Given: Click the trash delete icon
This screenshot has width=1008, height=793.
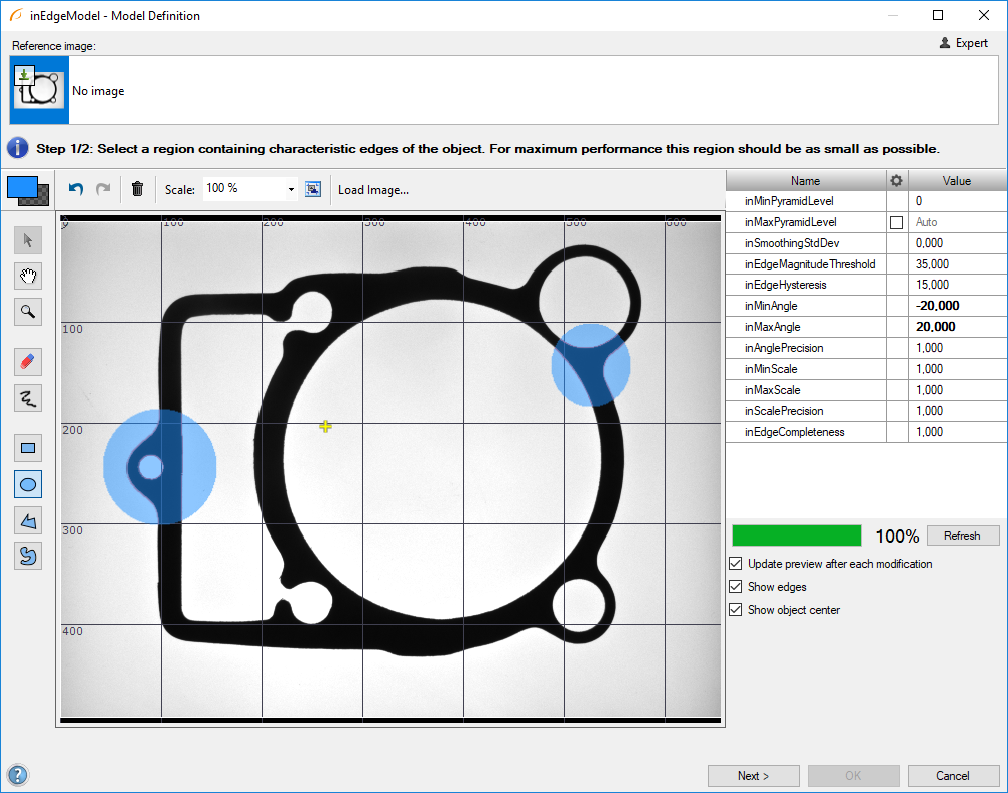Looking at the screenshot, I should (138, 189).
